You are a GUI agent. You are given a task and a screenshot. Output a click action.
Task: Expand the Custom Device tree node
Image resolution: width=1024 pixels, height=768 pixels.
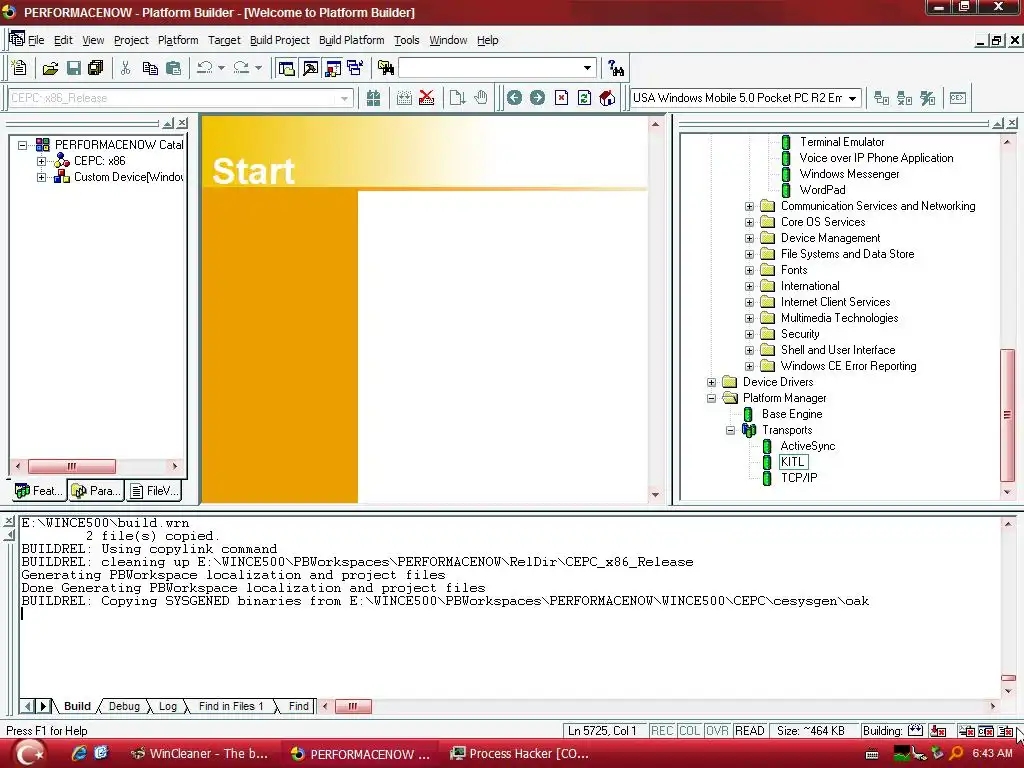[x=41, y=177]
